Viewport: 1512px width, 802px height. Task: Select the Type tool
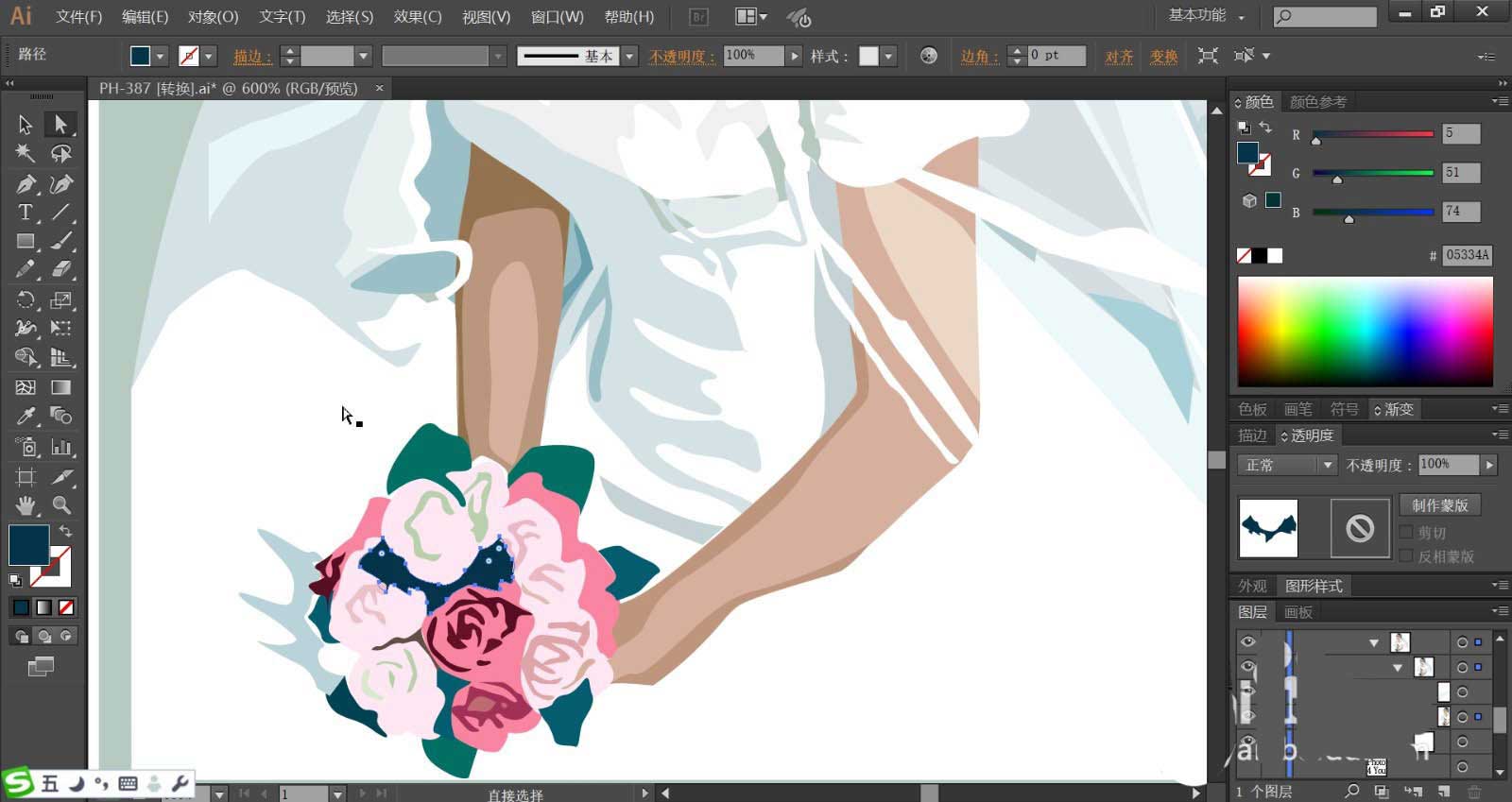pos(26,213)
